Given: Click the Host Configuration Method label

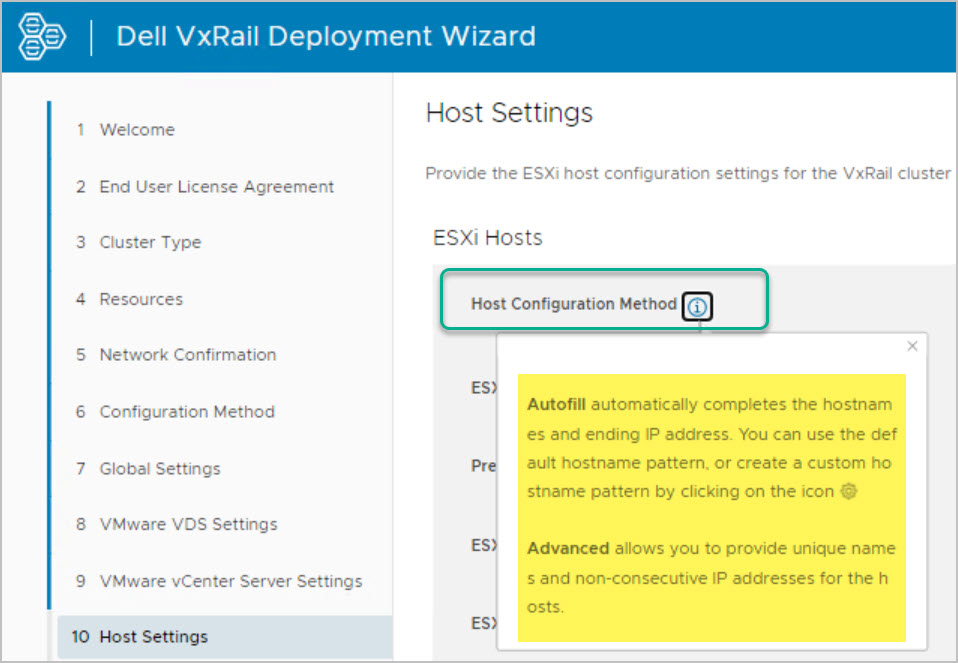Looking at the screenshot, I should click(573, 304).
